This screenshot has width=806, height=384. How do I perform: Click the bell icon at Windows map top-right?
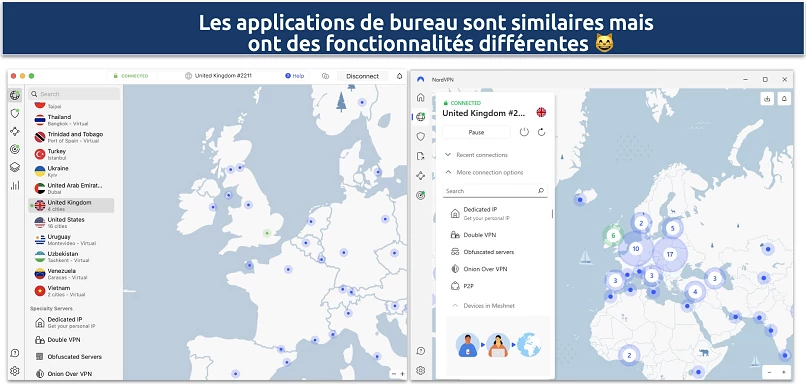(x=784, y=99)
